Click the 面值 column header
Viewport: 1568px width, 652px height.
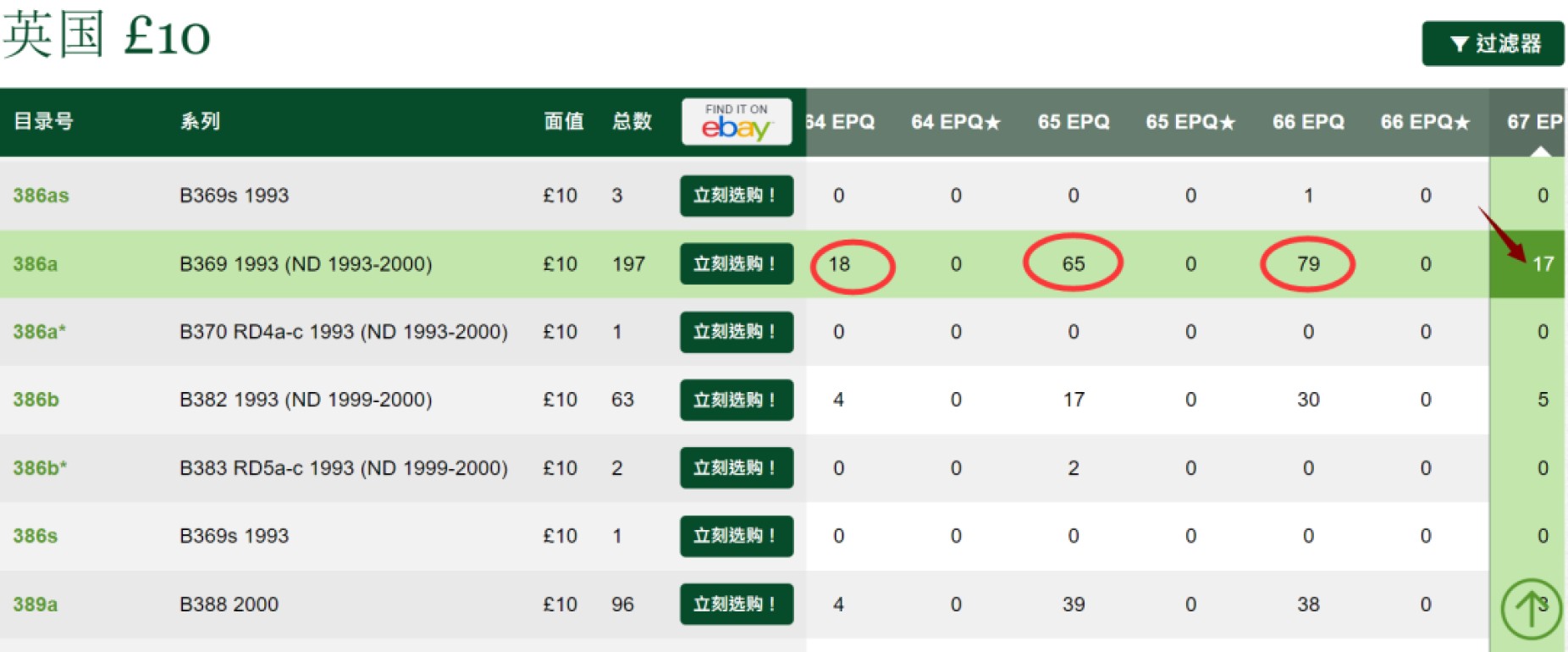point(564,121)
